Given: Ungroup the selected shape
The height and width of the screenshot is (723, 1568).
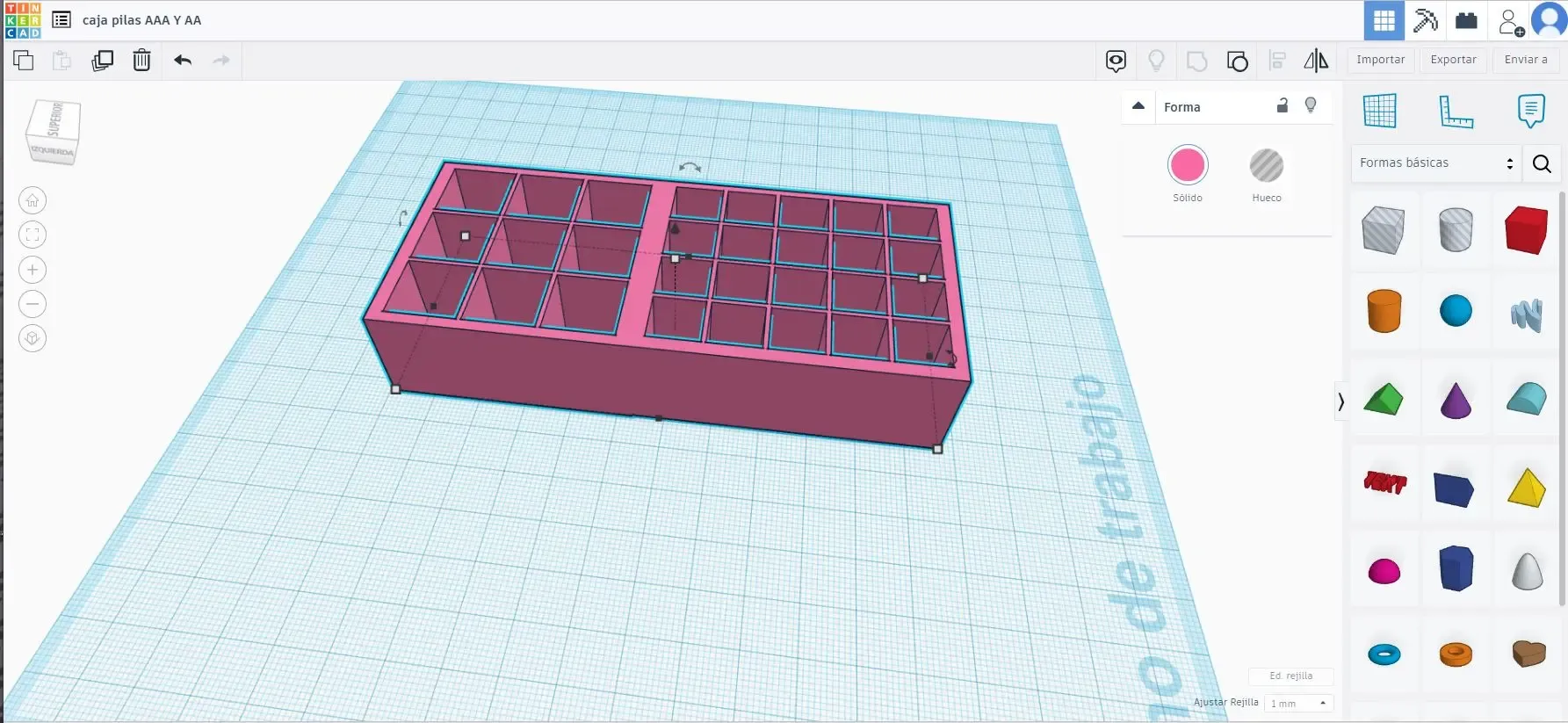Looking at the screenshot, I should 1237,61.
